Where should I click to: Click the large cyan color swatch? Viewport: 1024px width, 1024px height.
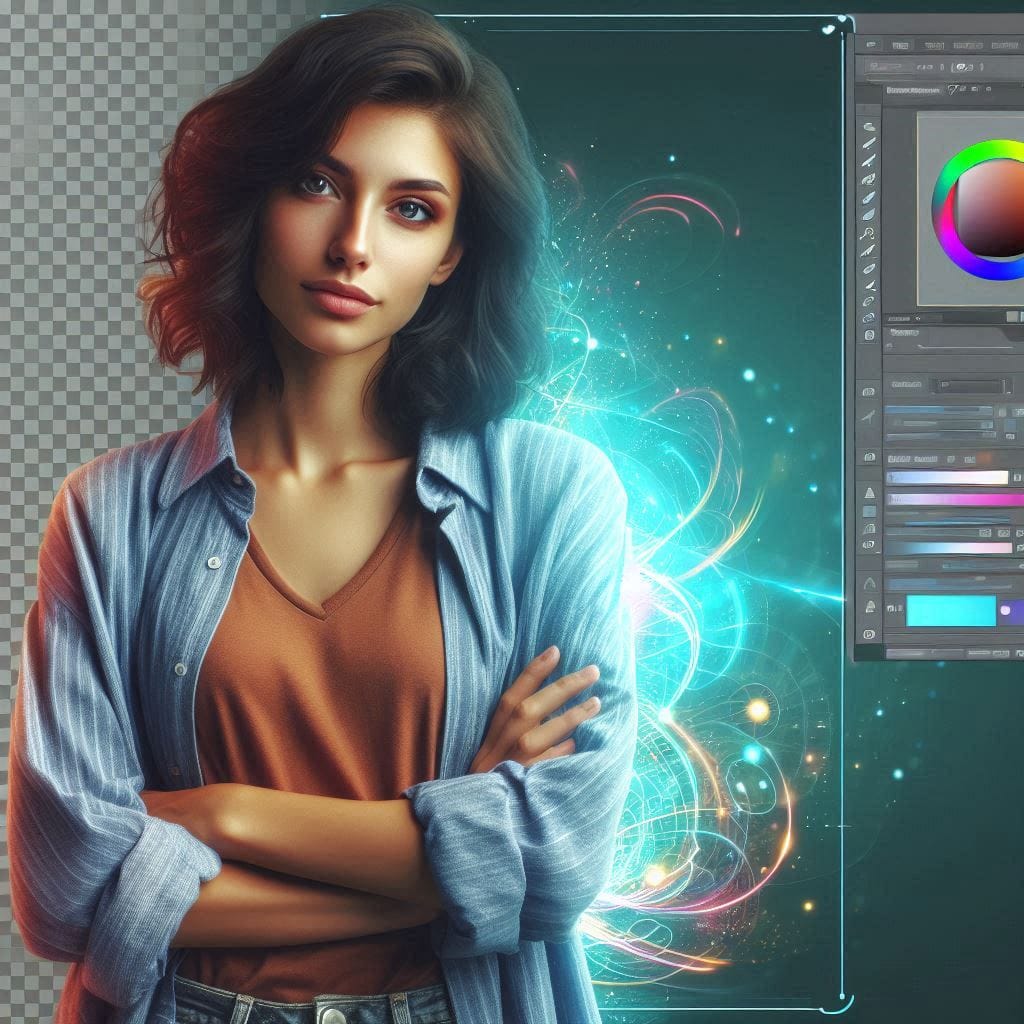click(x=951, y=610)
